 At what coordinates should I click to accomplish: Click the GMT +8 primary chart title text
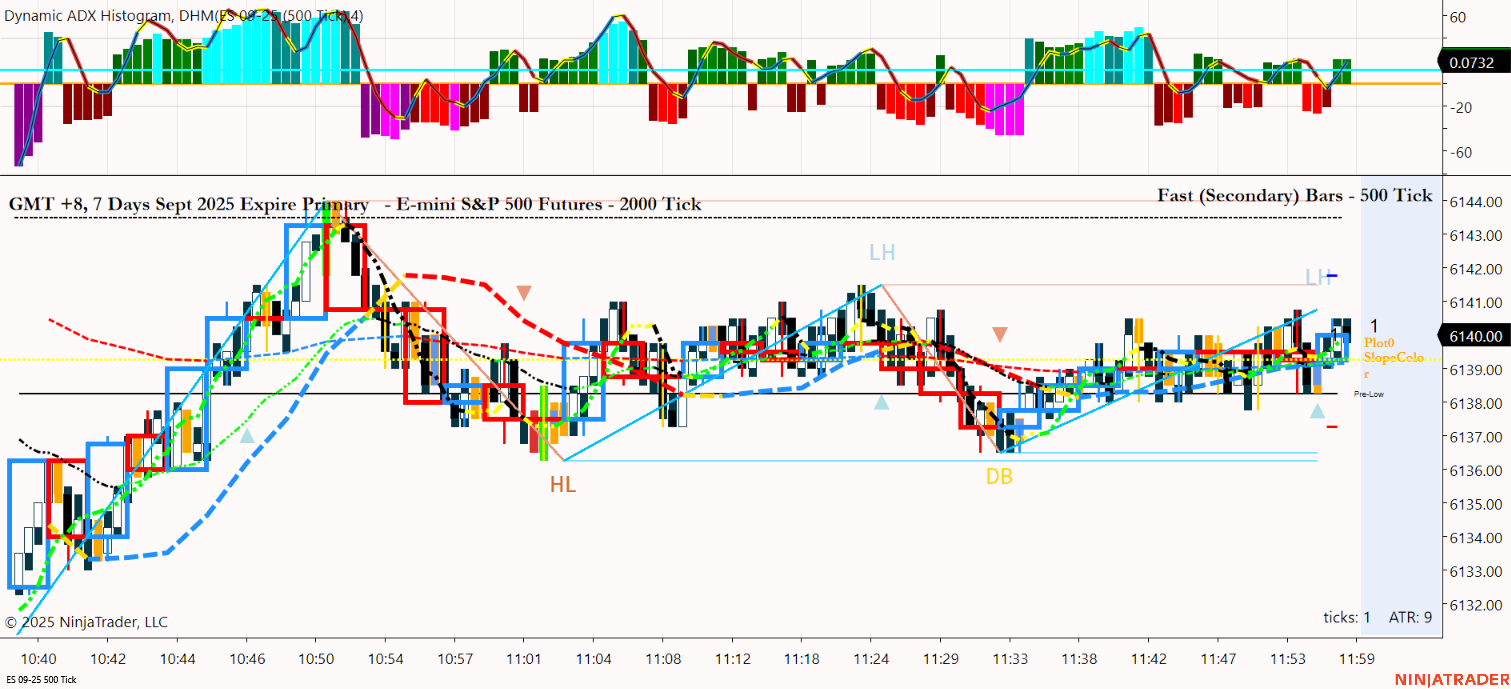(355, 204)
